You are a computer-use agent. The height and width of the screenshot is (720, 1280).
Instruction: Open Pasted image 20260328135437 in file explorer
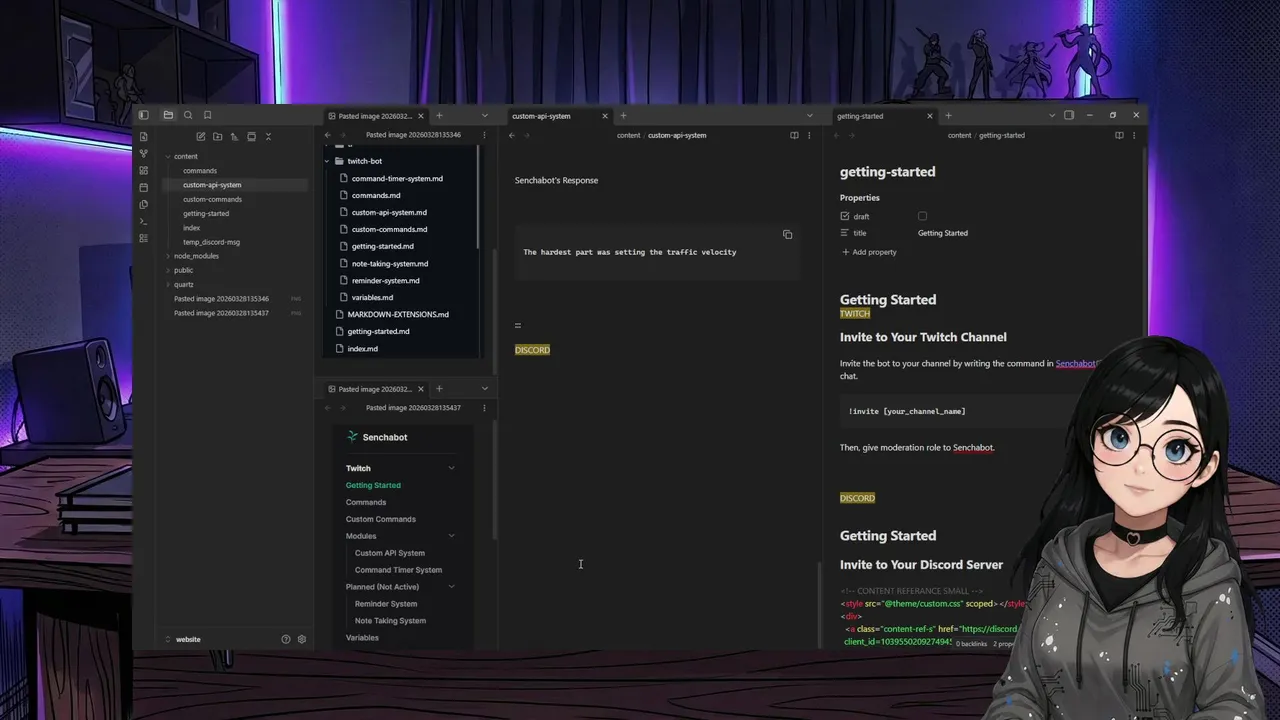pyautogui.click(x=221, y=313)
